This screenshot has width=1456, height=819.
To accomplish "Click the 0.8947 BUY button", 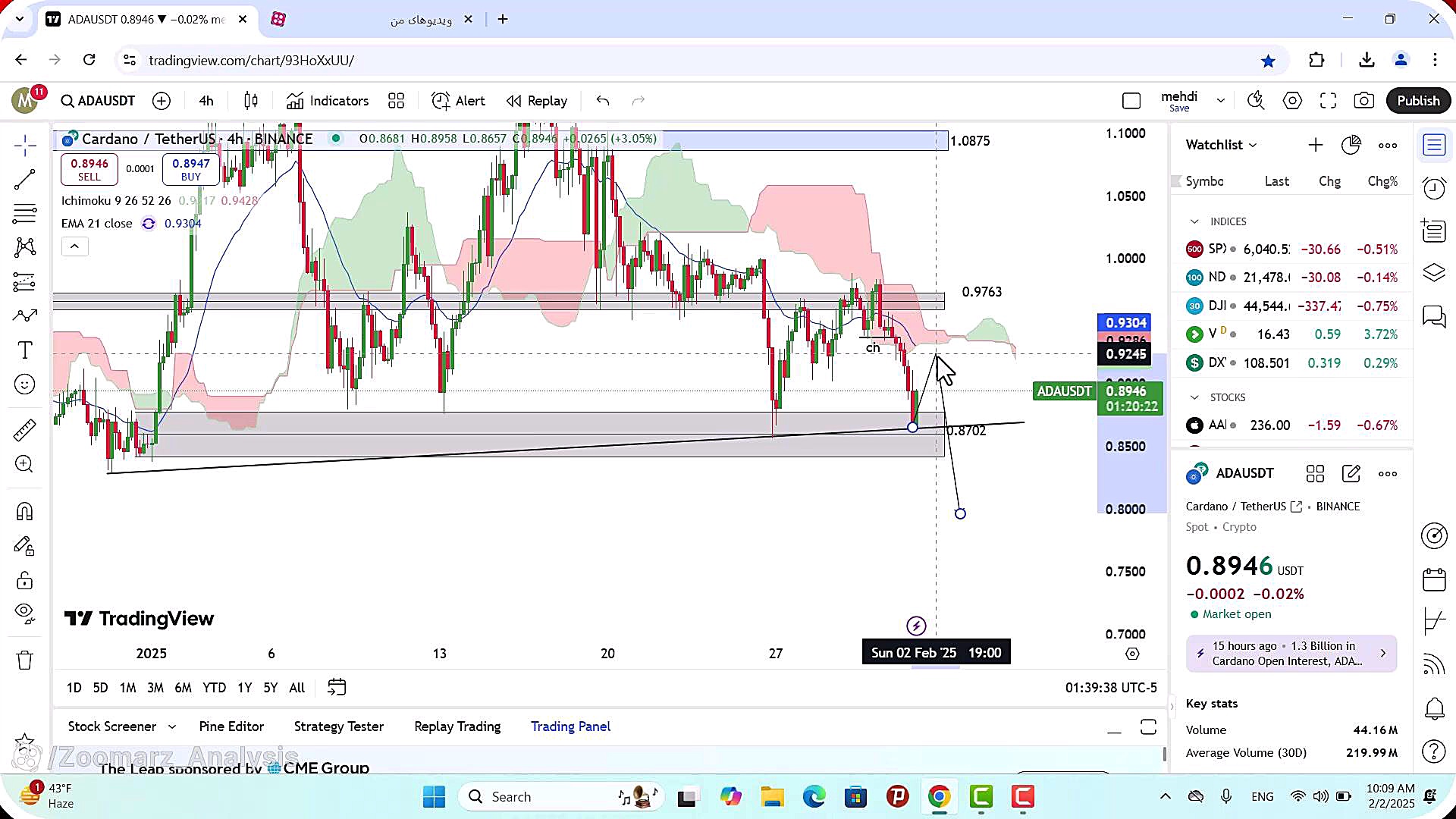I will point(191,169).
